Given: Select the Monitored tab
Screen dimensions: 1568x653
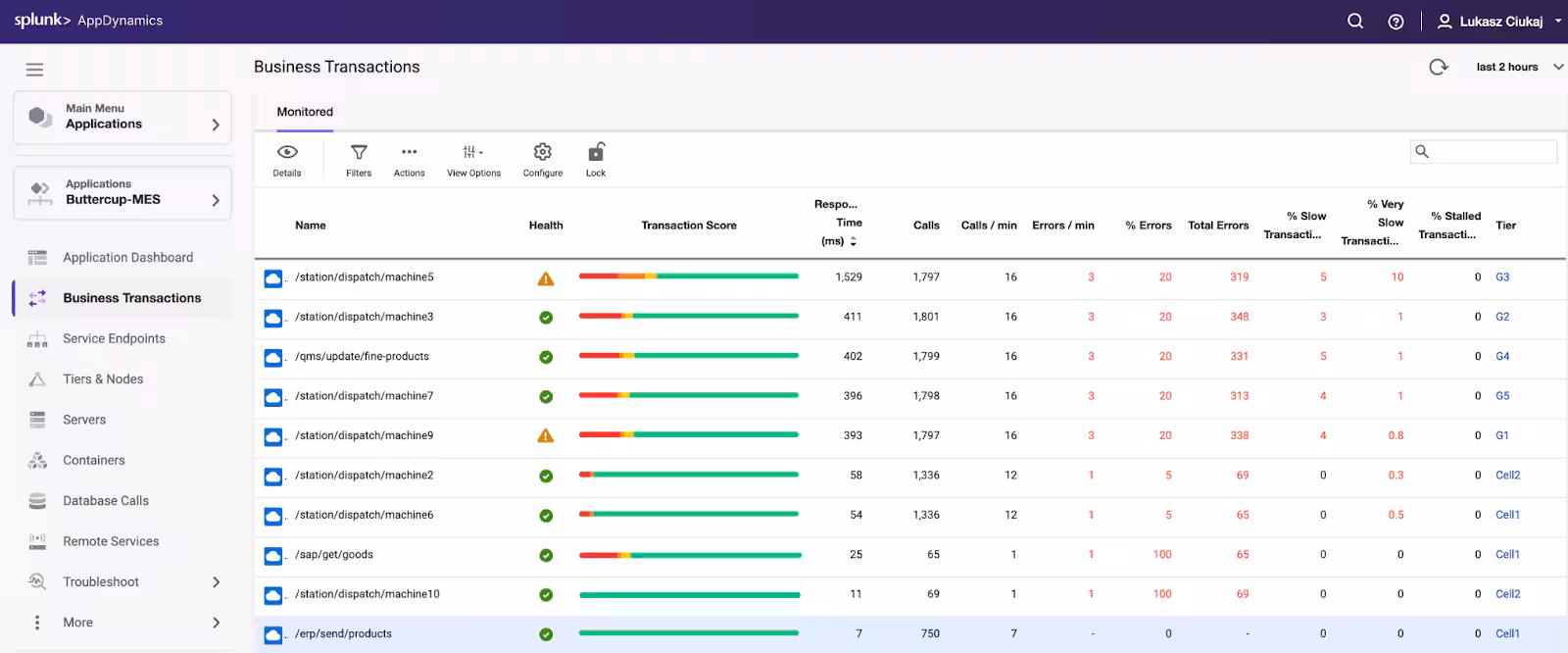Looking at the screenshot, I should coord(305,112).
